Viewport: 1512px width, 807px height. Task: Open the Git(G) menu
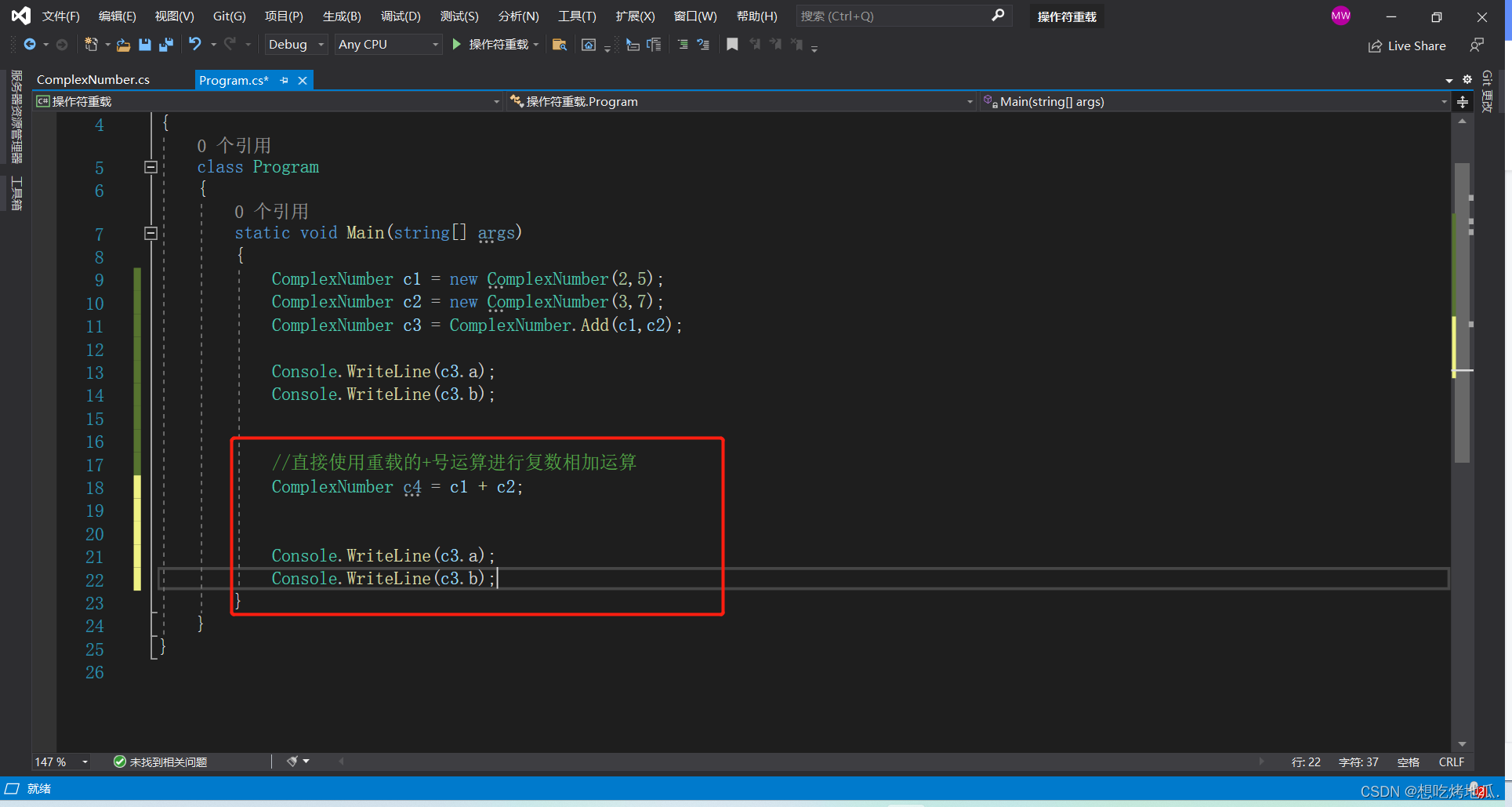tap(229, 16)
